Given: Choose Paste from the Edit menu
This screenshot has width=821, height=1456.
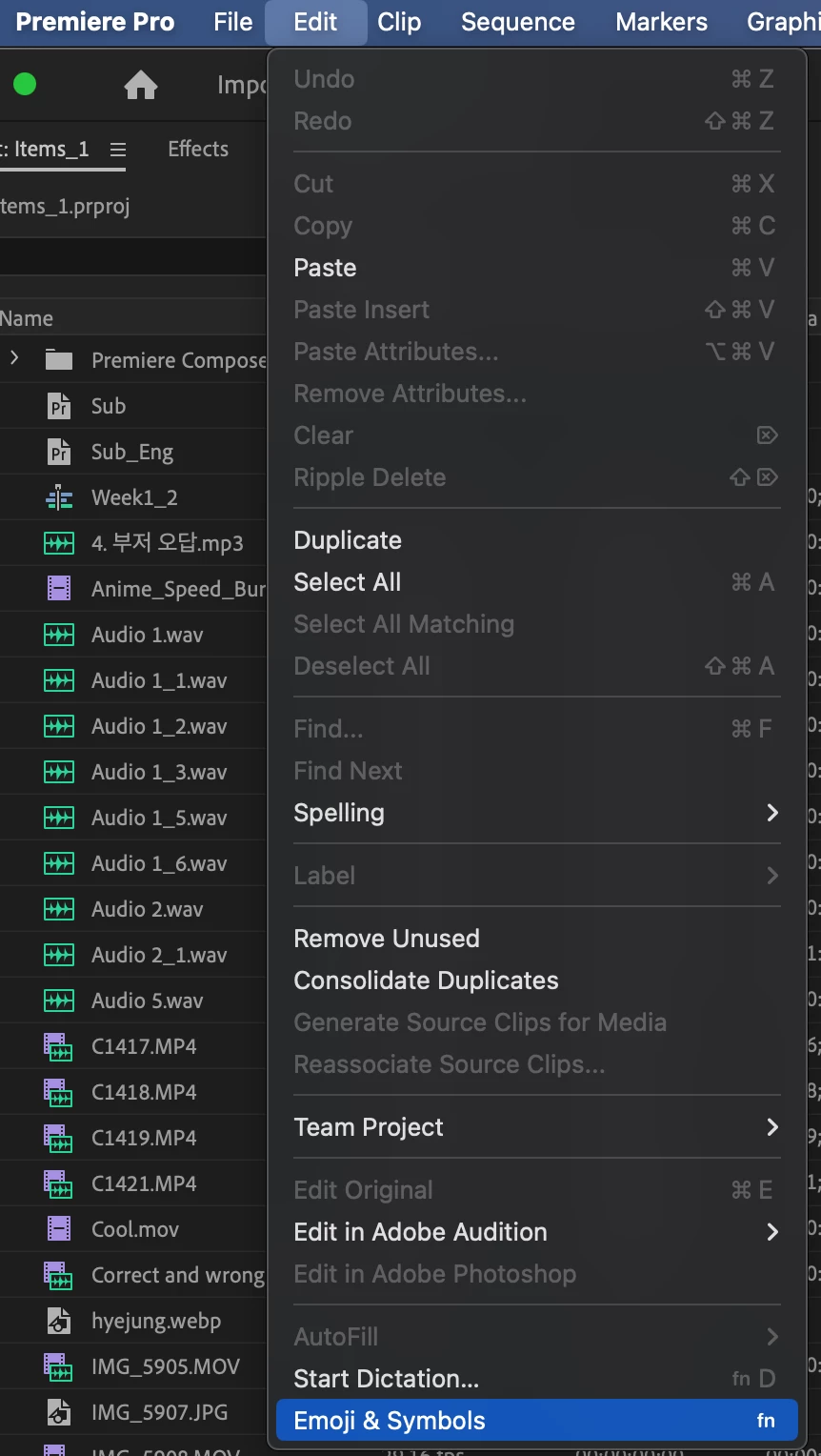Looking at the screenshot, I should point(536,268).
